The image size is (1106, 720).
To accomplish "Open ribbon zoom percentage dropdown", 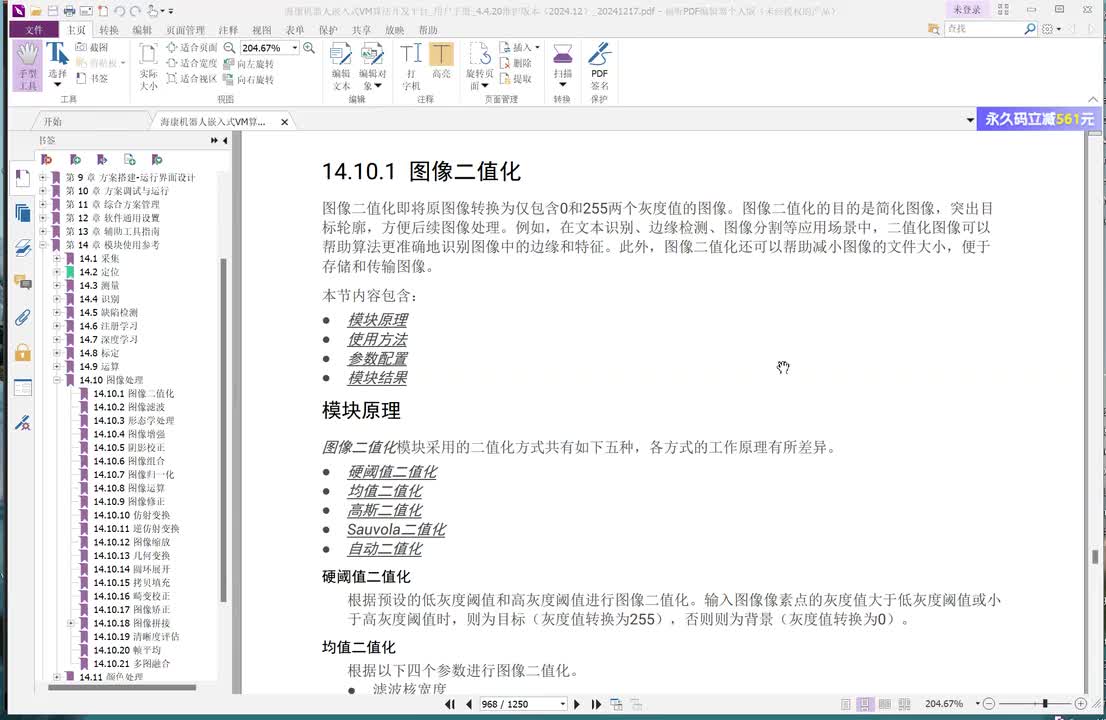I will [295, 48].
